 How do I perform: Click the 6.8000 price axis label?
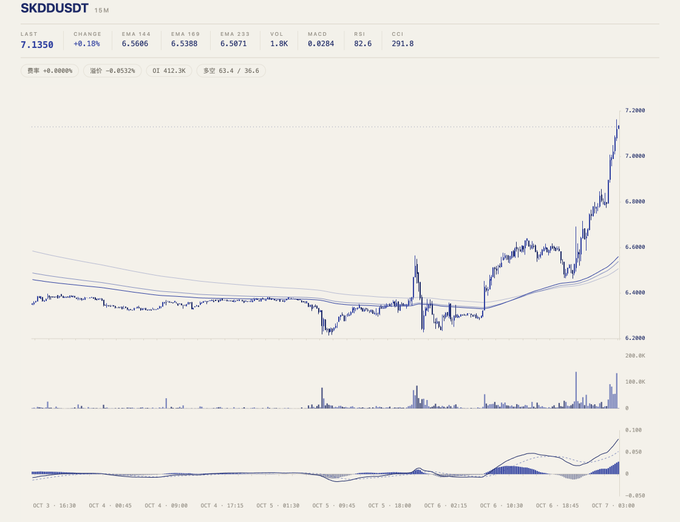click(635, 202)
